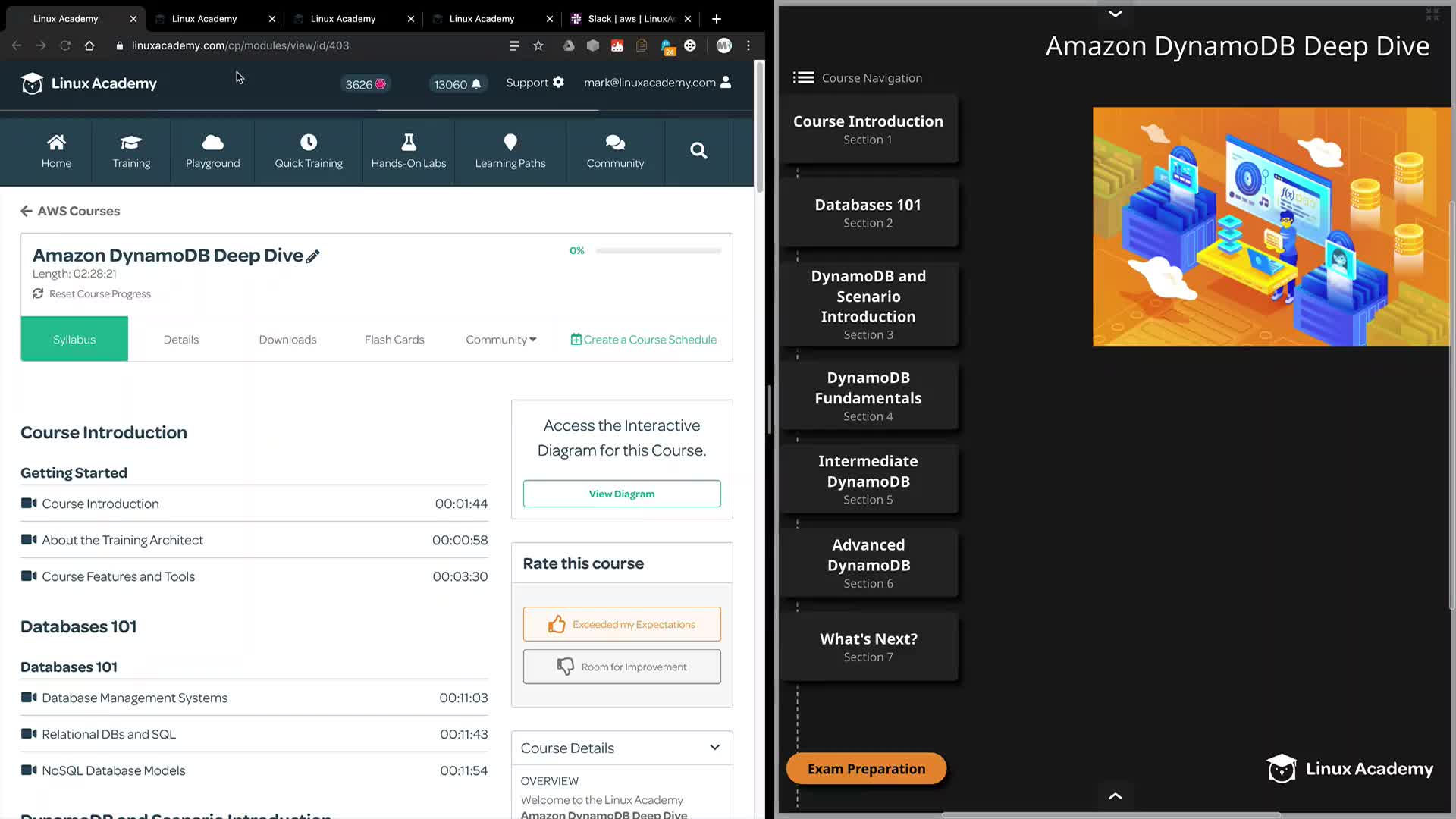Rate course Exceeded my Expectations
1456x819 pixels.
(x=621, y=624)
